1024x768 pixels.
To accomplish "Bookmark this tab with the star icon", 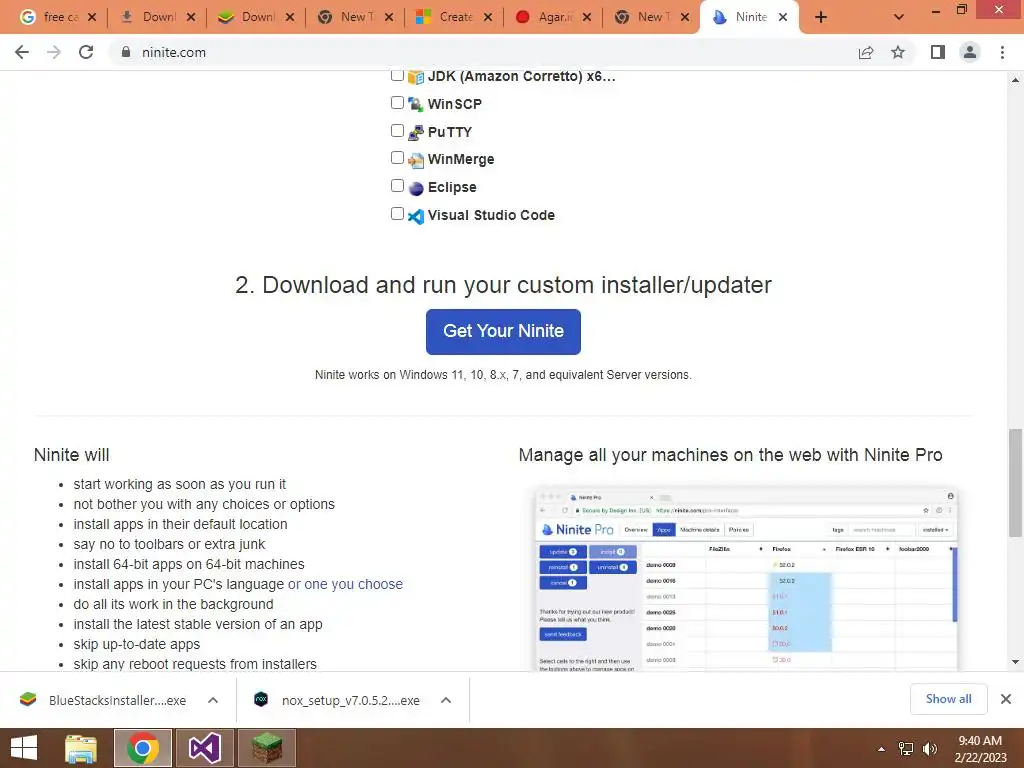I will click(898, 52).
